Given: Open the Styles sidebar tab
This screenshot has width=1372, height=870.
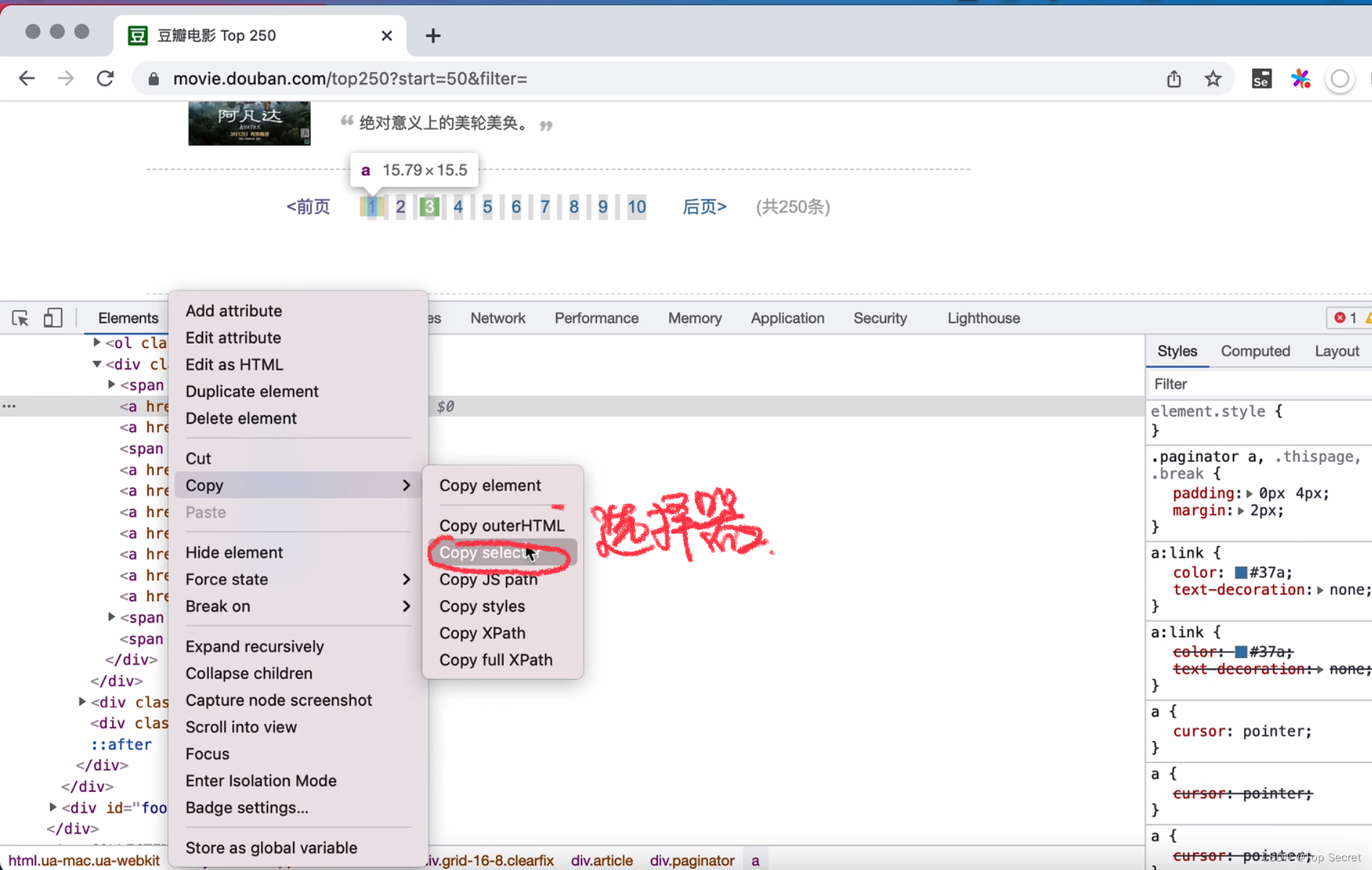Looking at the screenshot, I should pyautogui.click(x=1177, y=351).
